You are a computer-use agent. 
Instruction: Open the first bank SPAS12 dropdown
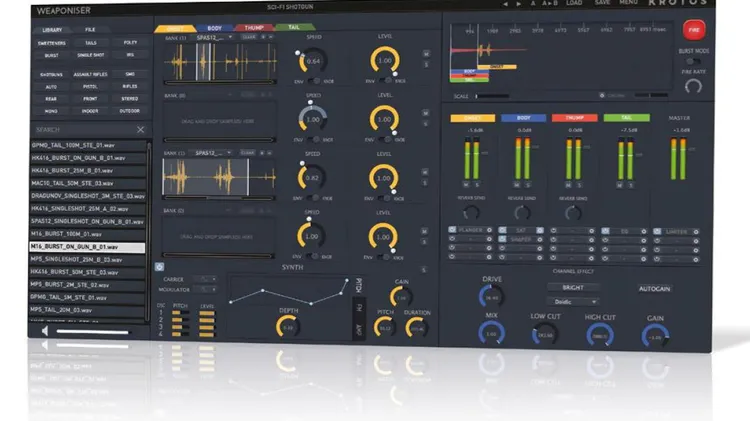tap(214, 37)
